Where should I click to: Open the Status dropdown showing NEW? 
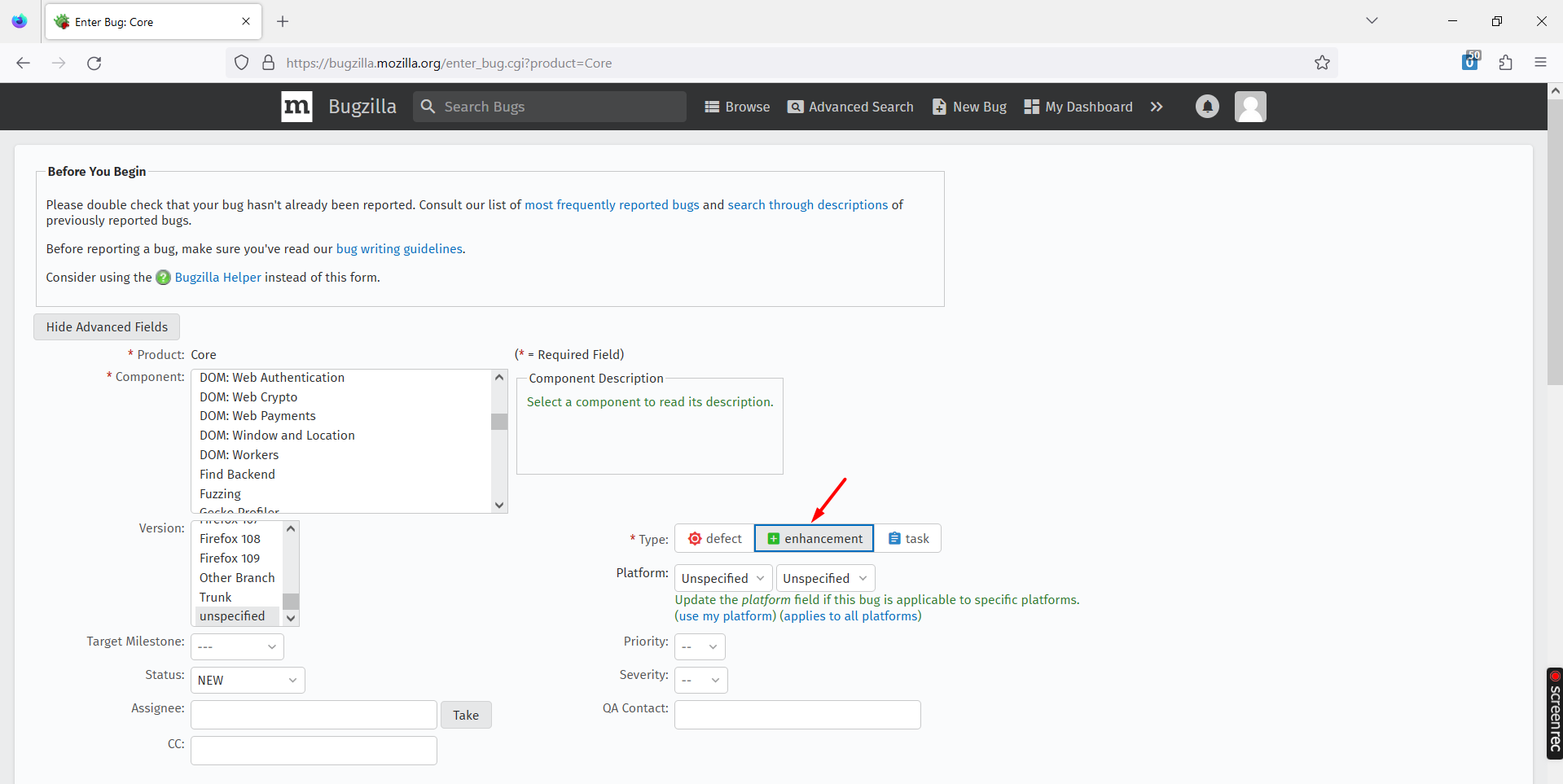247,679
